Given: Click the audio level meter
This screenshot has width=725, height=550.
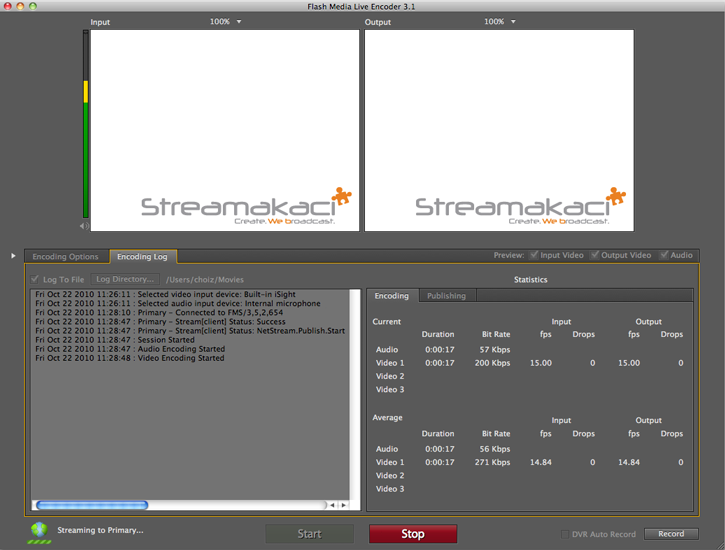Looking at the screenshot, I should click(86, 124).
